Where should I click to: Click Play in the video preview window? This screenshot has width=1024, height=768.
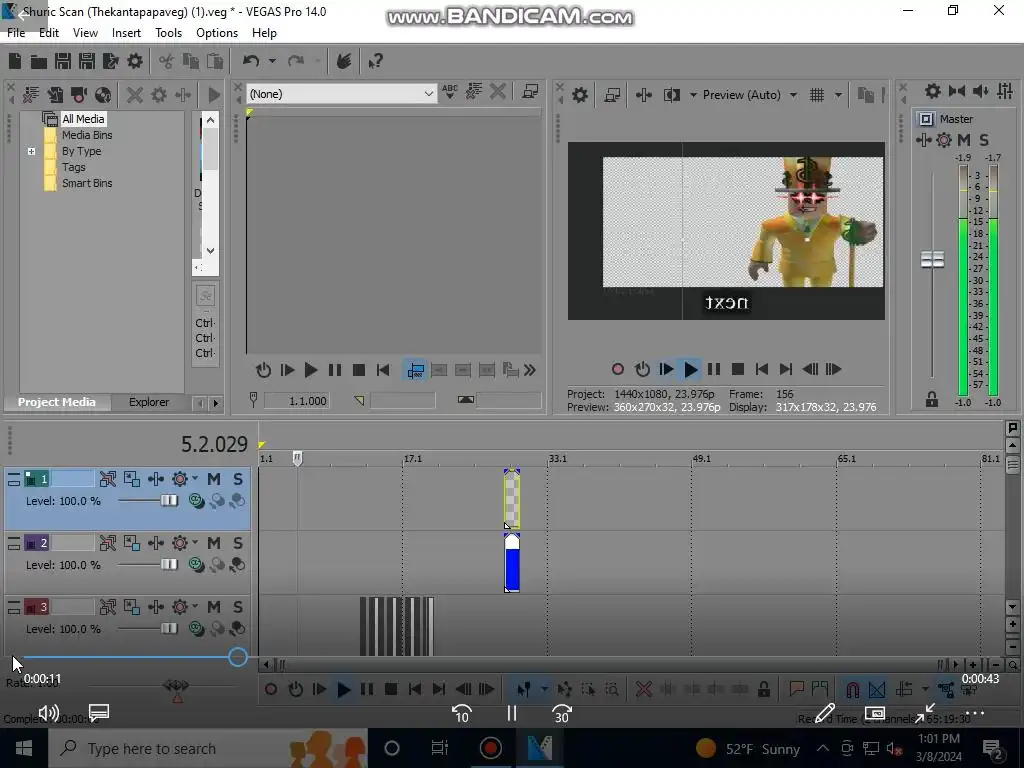[690, 370]
